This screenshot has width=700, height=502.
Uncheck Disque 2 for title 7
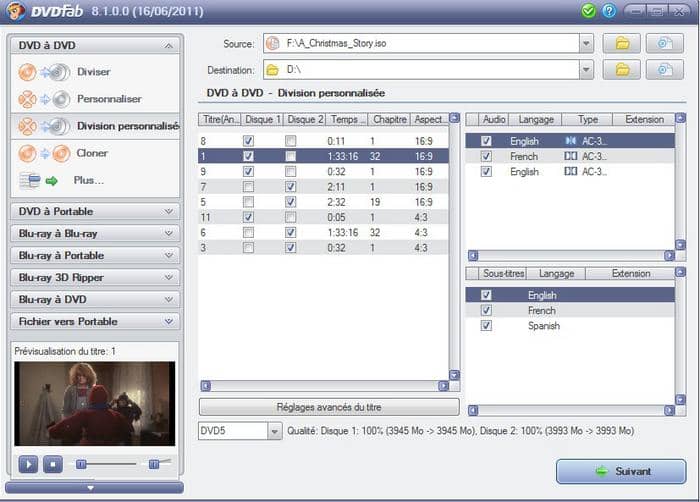click(290, 187)
